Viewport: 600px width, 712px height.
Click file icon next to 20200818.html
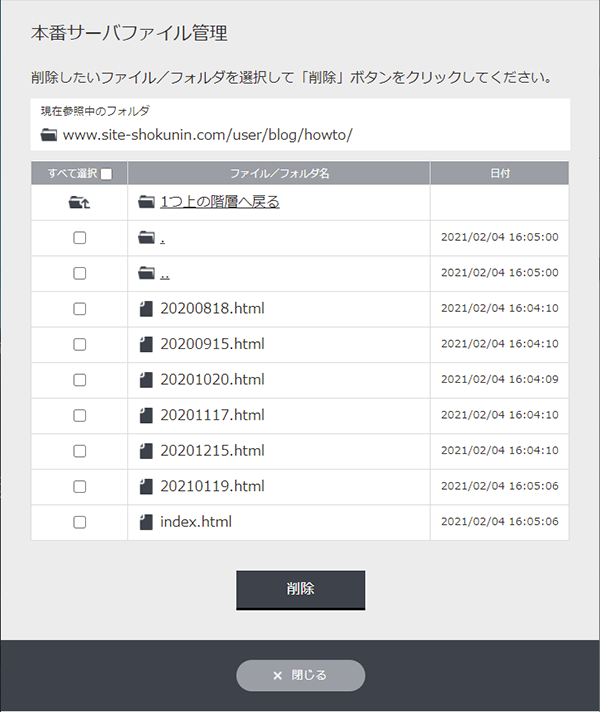[x=146, y=309]
